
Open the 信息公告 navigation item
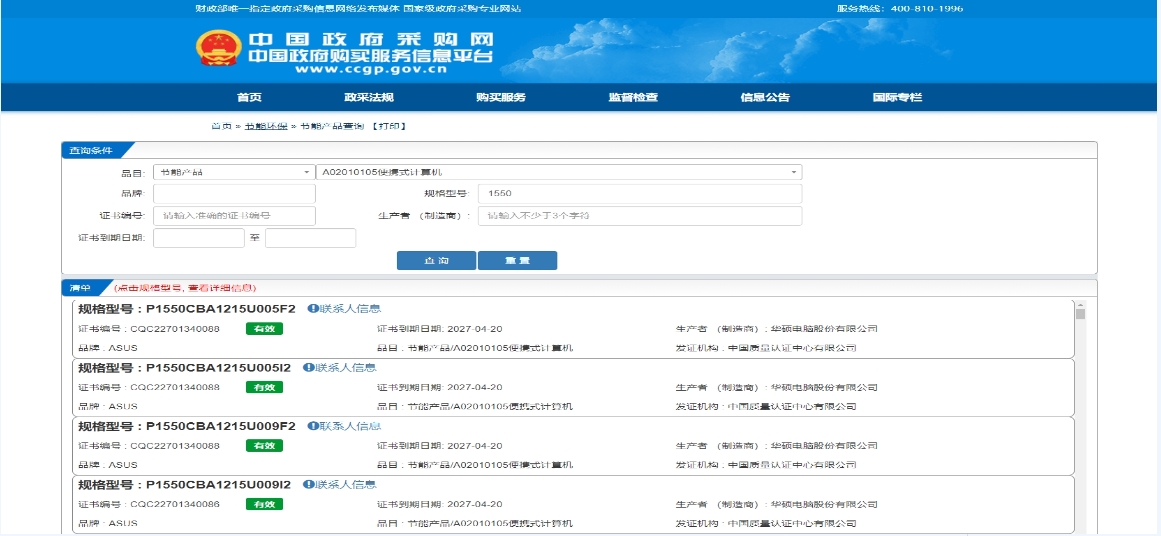(x=765, y=98)
